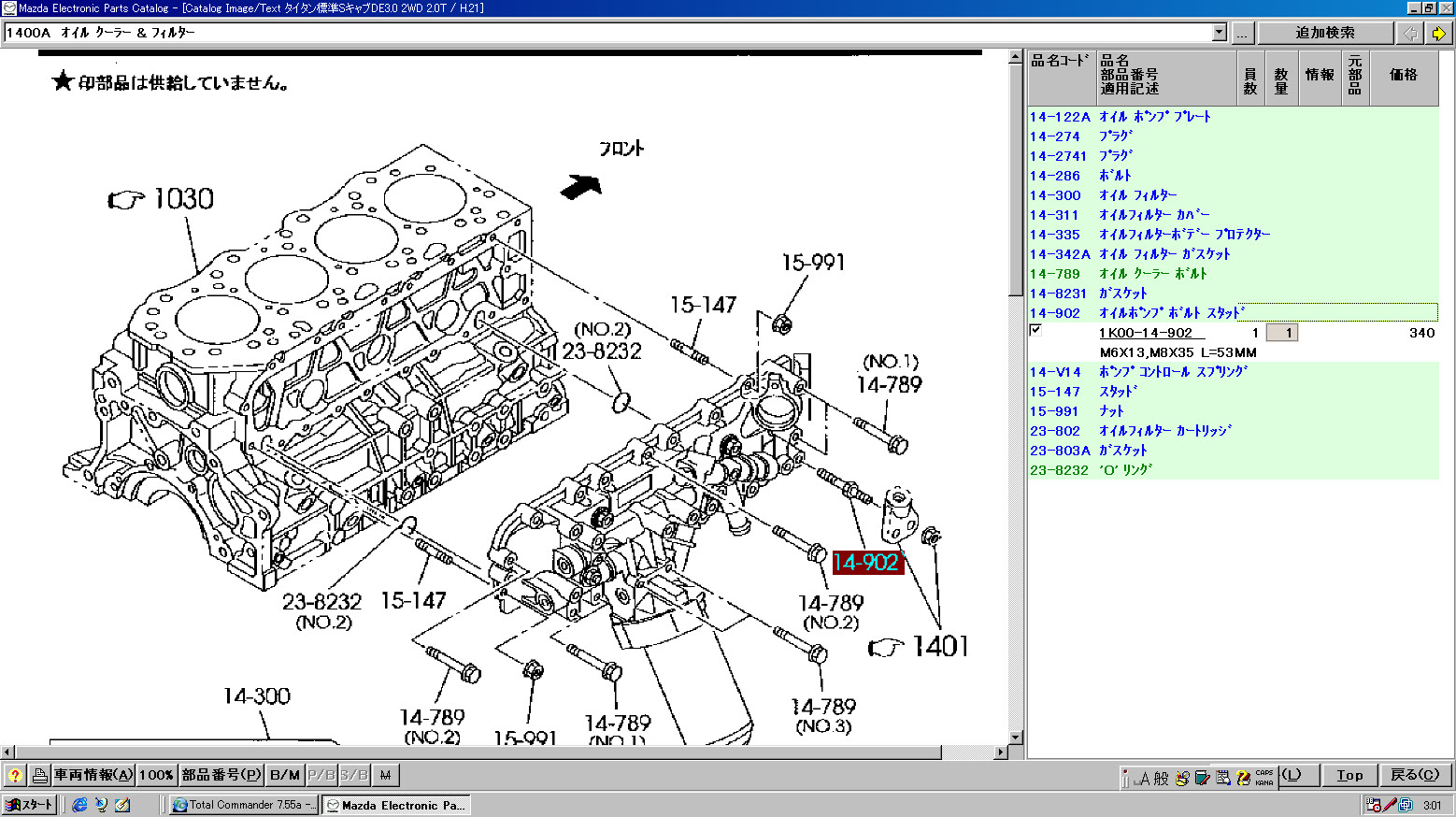Switch to the Total Commander taskbar item
Screen dimensions: 1456x817
pos(243,805)
